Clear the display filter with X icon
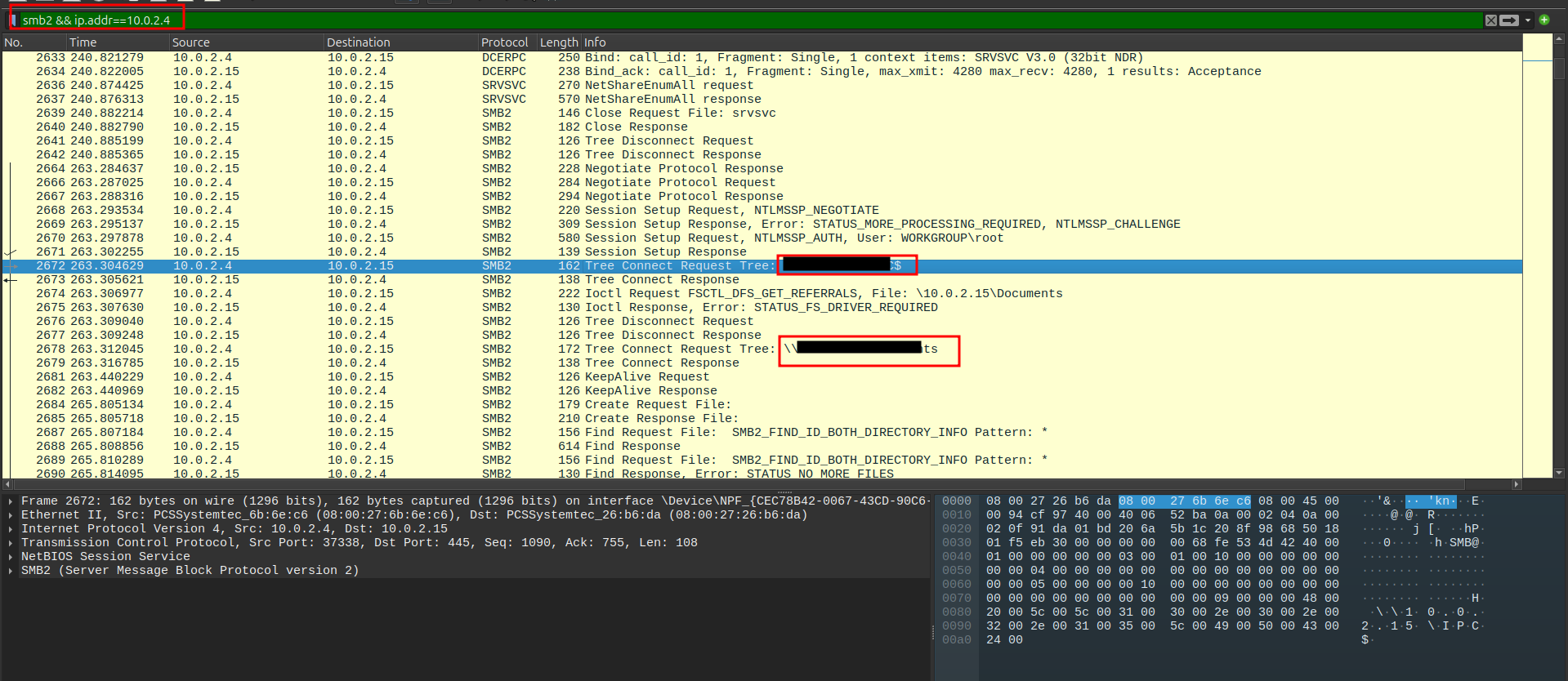The height and width of the screenshot is (681, 1568). [1491, 20]
